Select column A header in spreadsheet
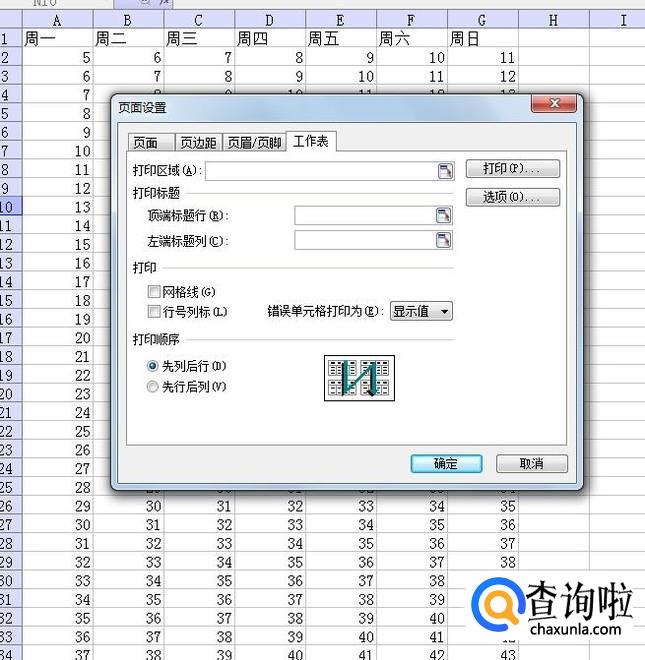This screenshot has width=645, height=660. 57,20
